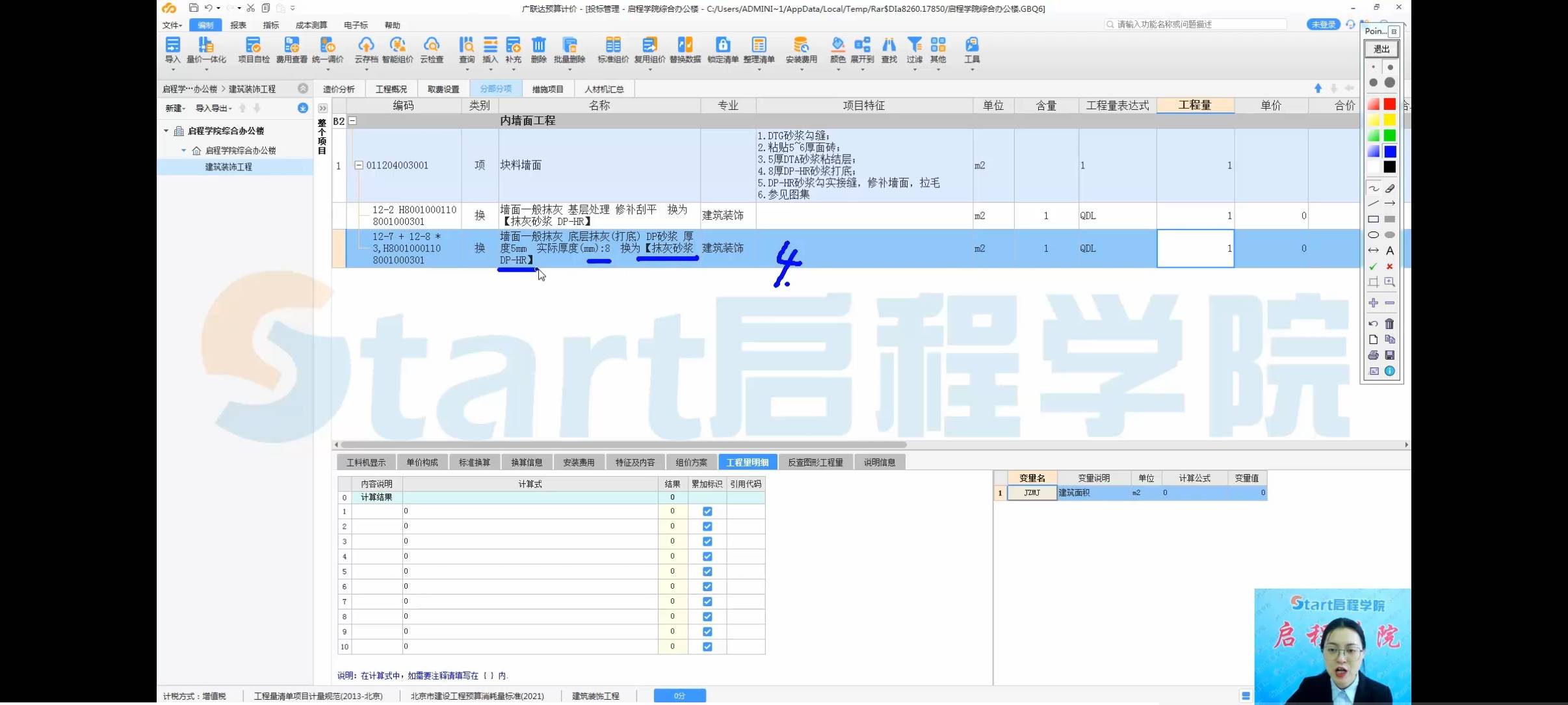
Task: Click the 查找 find binoculars icon
Action: tap(889, 50)
